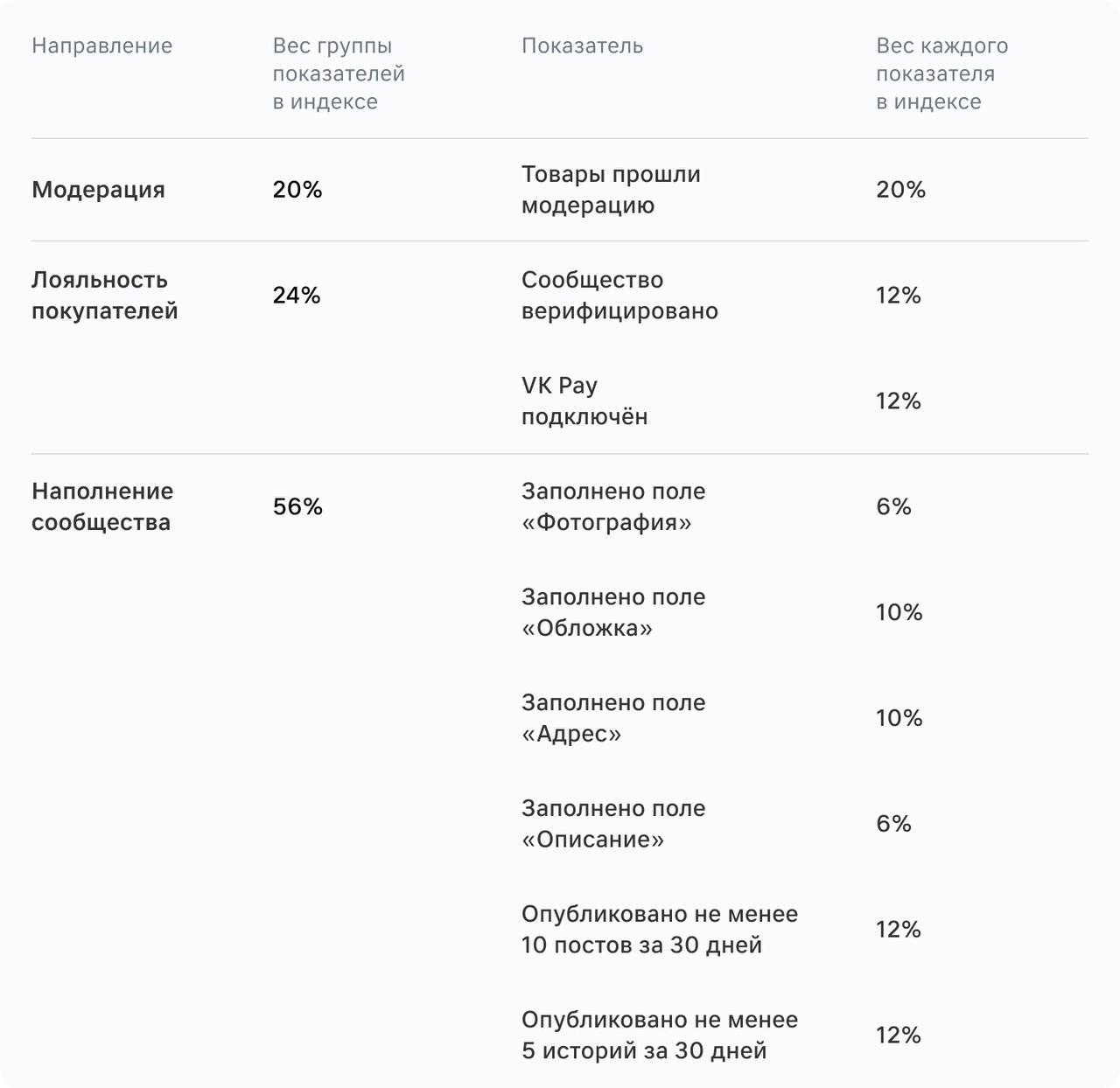This screenshot has height=1088, width=1120.
Task: Click the "Сообщество верифицировано" indicator
Action: [x=619, y=296]
